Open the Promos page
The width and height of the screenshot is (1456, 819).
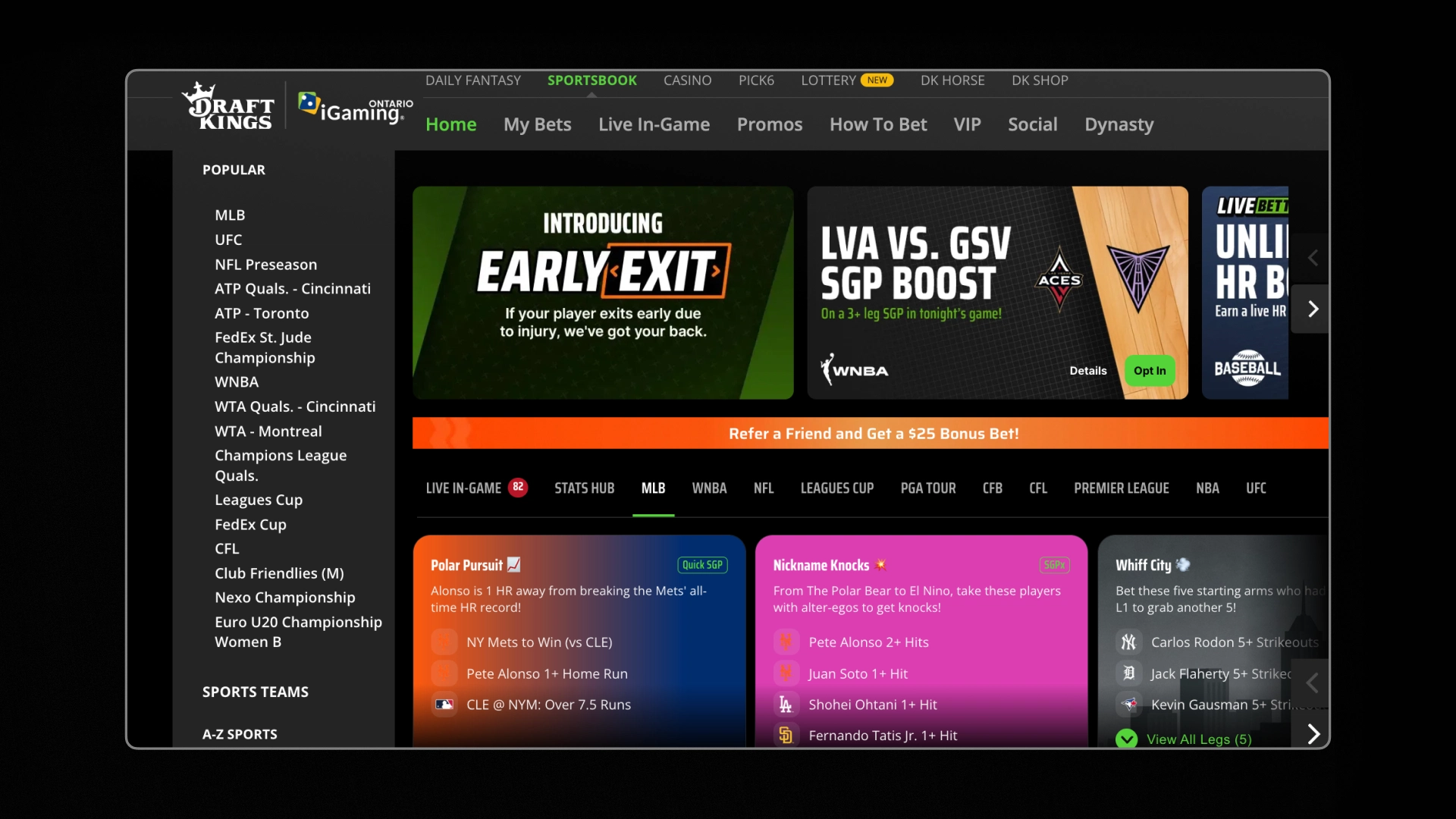770,124
